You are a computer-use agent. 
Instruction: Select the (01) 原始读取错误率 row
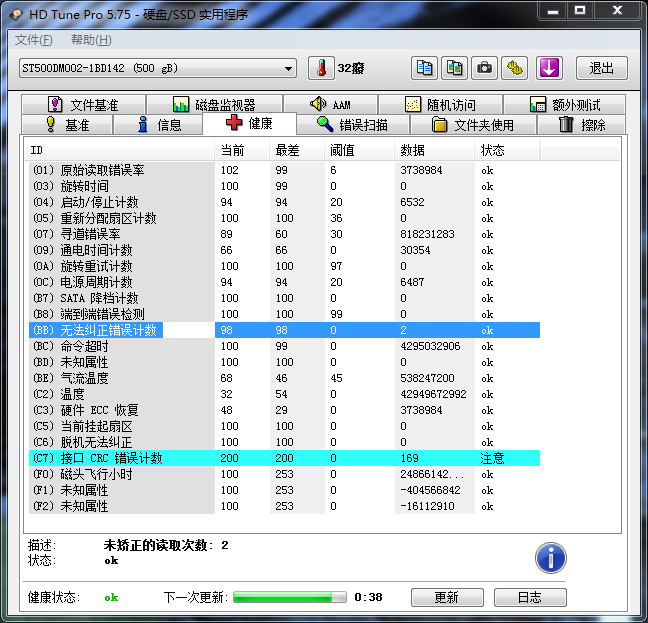(x=284, y=170)
